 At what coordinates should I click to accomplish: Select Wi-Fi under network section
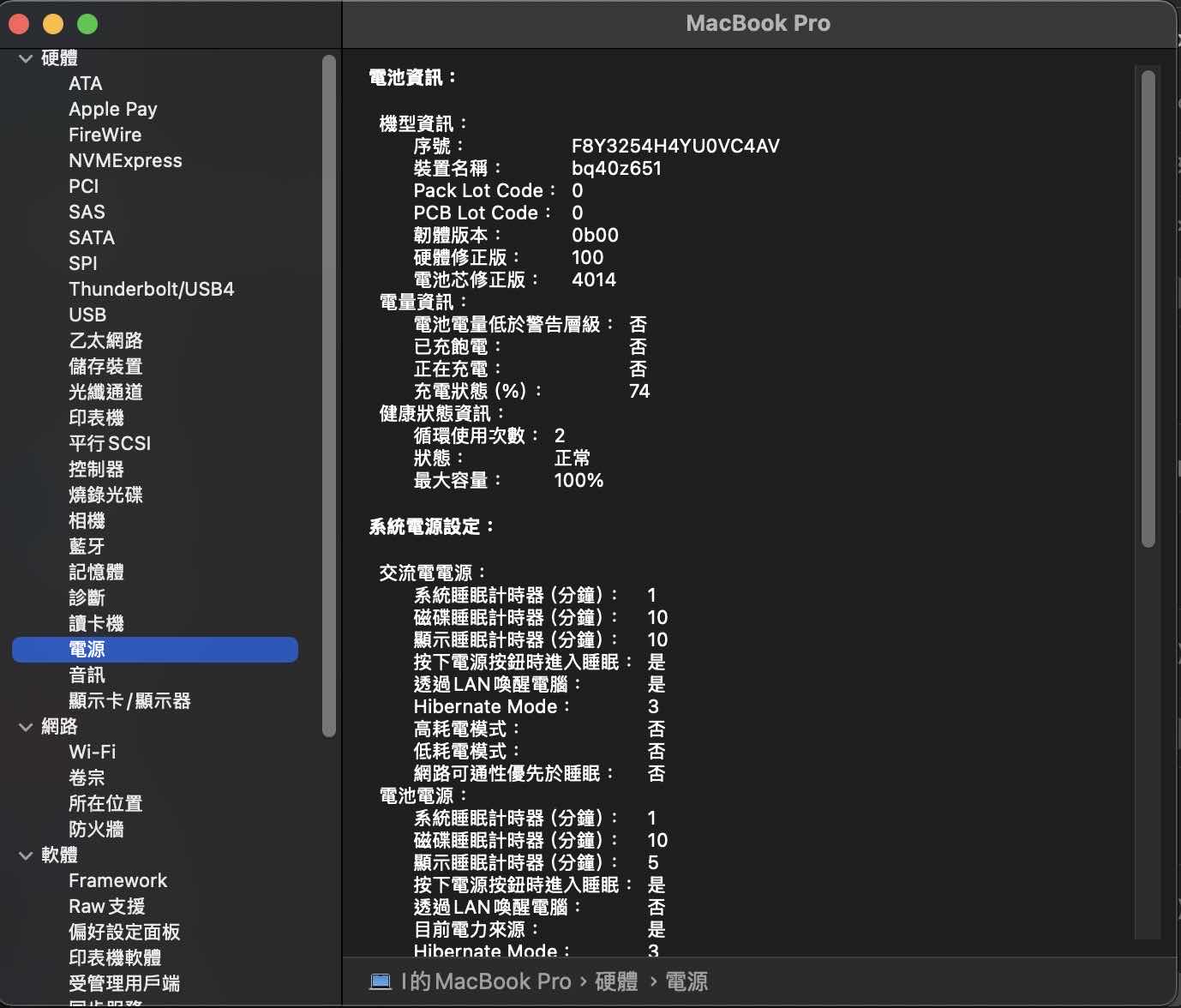(x=92, y=752)
